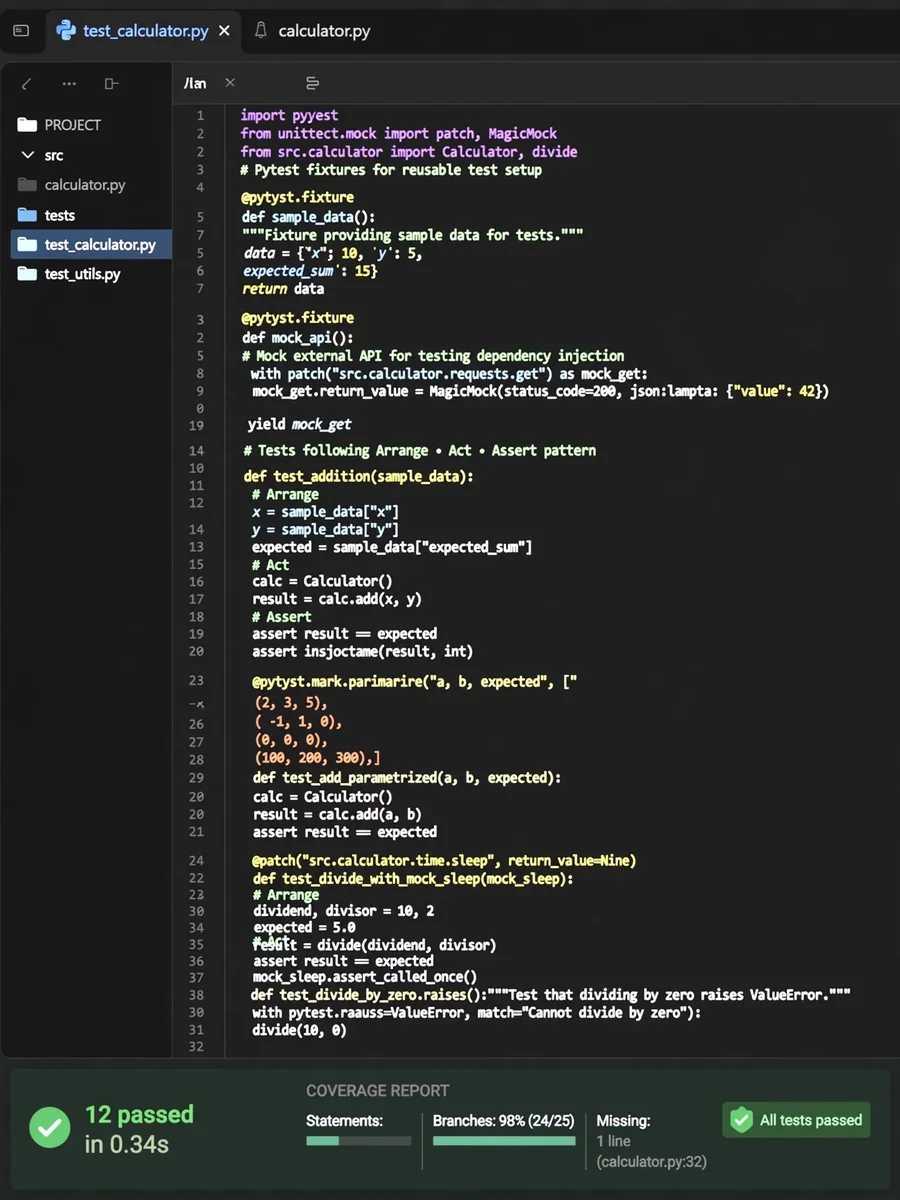Select the src folder label
The image size is (900, 1200).
pos(54,155)
